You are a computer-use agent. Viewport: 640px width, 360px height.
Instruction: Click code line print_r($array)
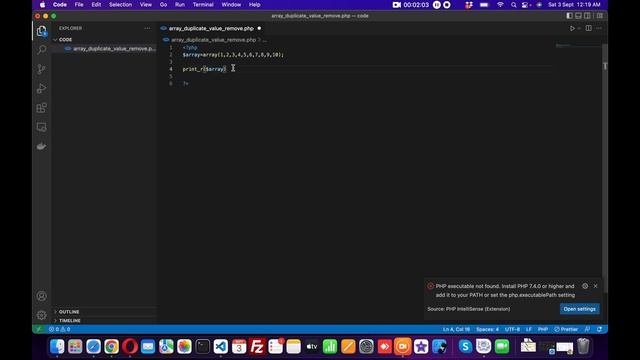tap(204, 69)
